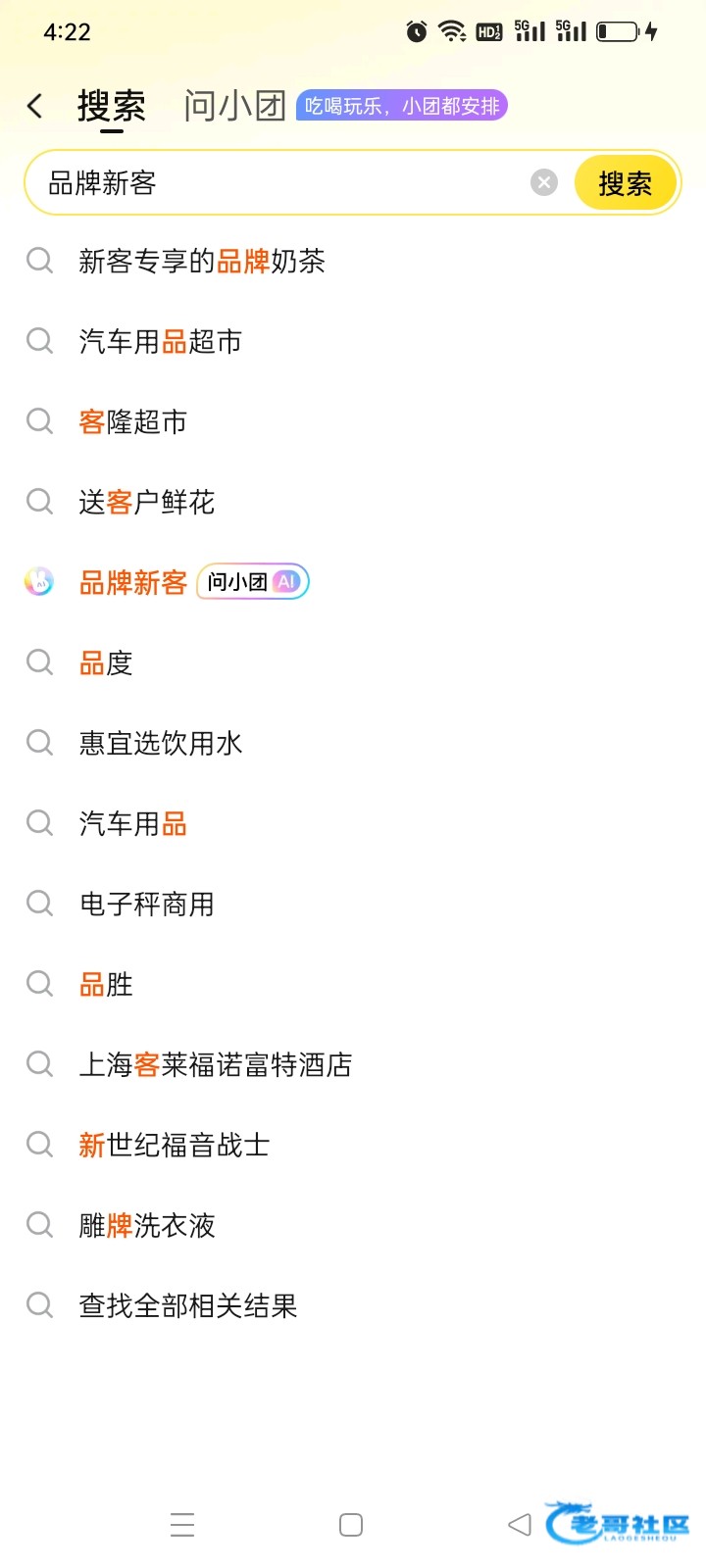Tap magnifier icon beside 雕牌洗衣液

coord(39,1225)
